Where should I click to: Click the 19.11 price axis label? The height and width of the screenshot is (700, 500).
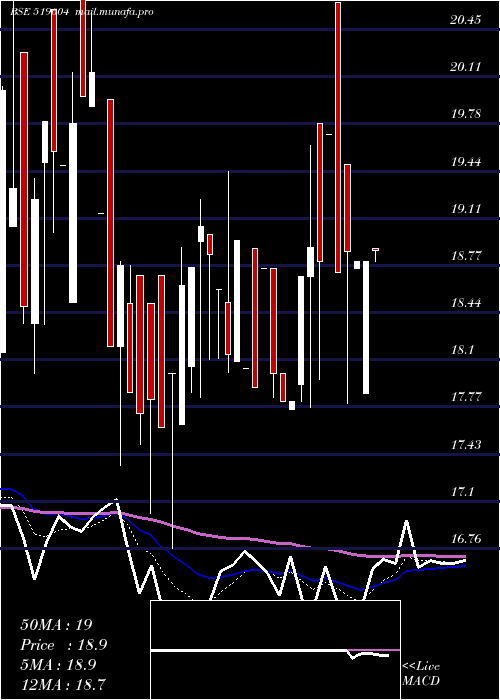466,208
